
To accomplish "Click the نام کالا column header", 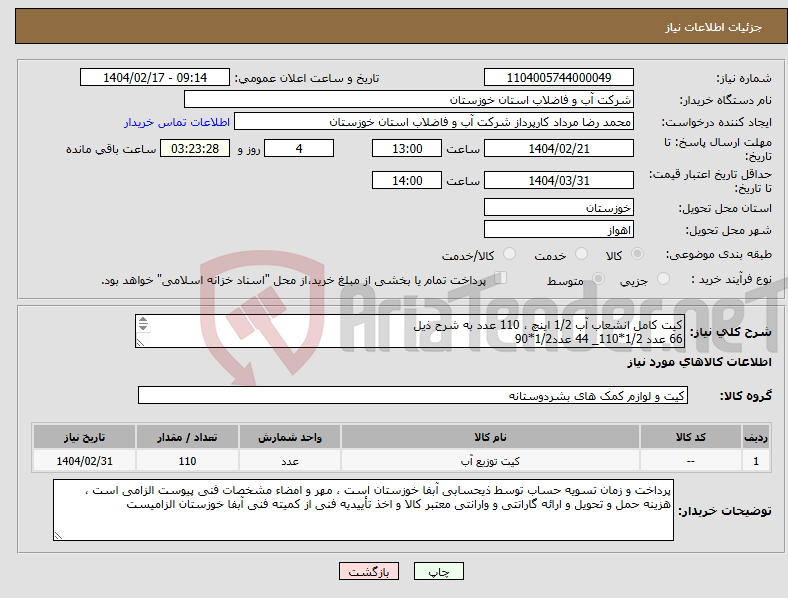I will (x=490, y=437).
